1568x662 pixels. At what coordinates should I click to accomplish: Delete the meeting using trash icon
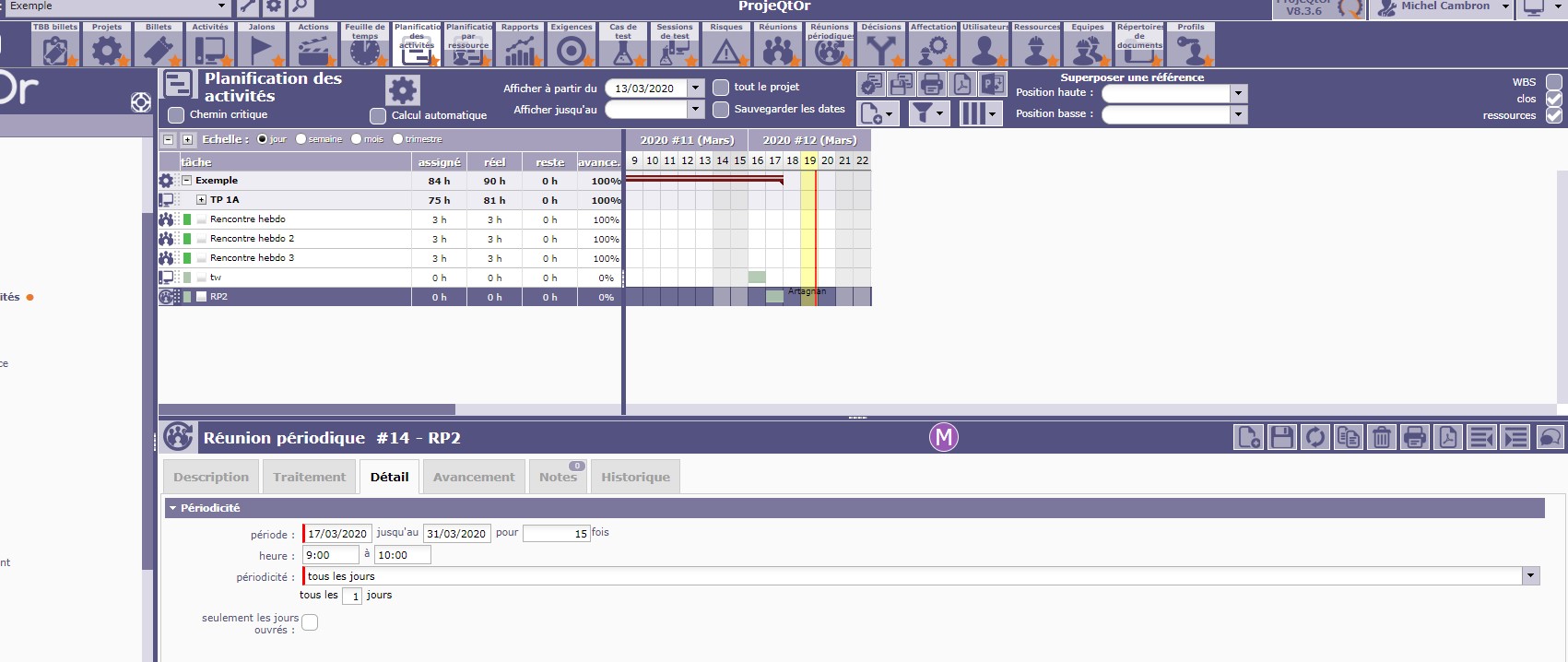(1381, 437)
